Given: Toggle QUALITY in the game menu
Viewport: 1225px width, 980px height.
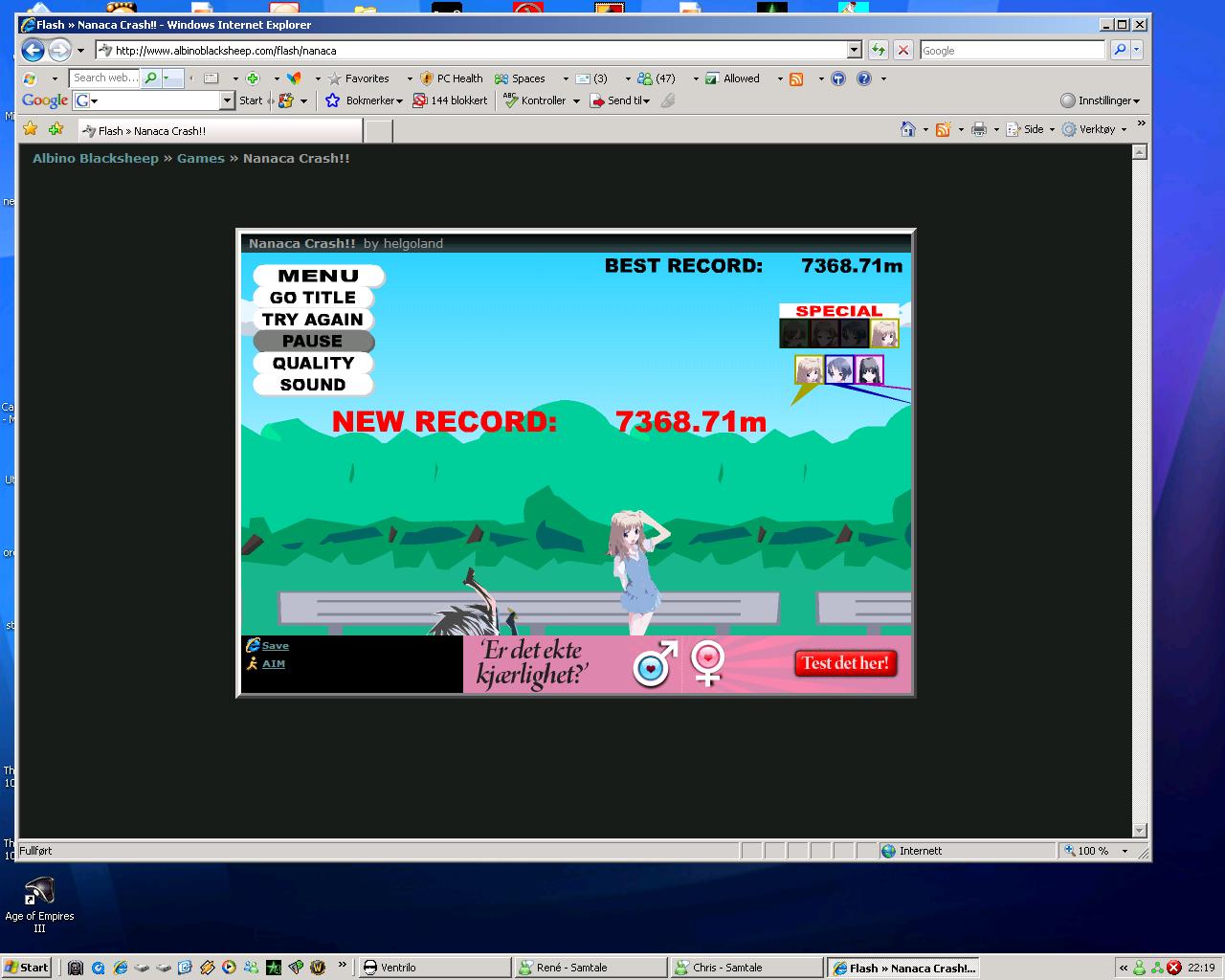Looking at the screenshot, I should (x=313, y=364).
